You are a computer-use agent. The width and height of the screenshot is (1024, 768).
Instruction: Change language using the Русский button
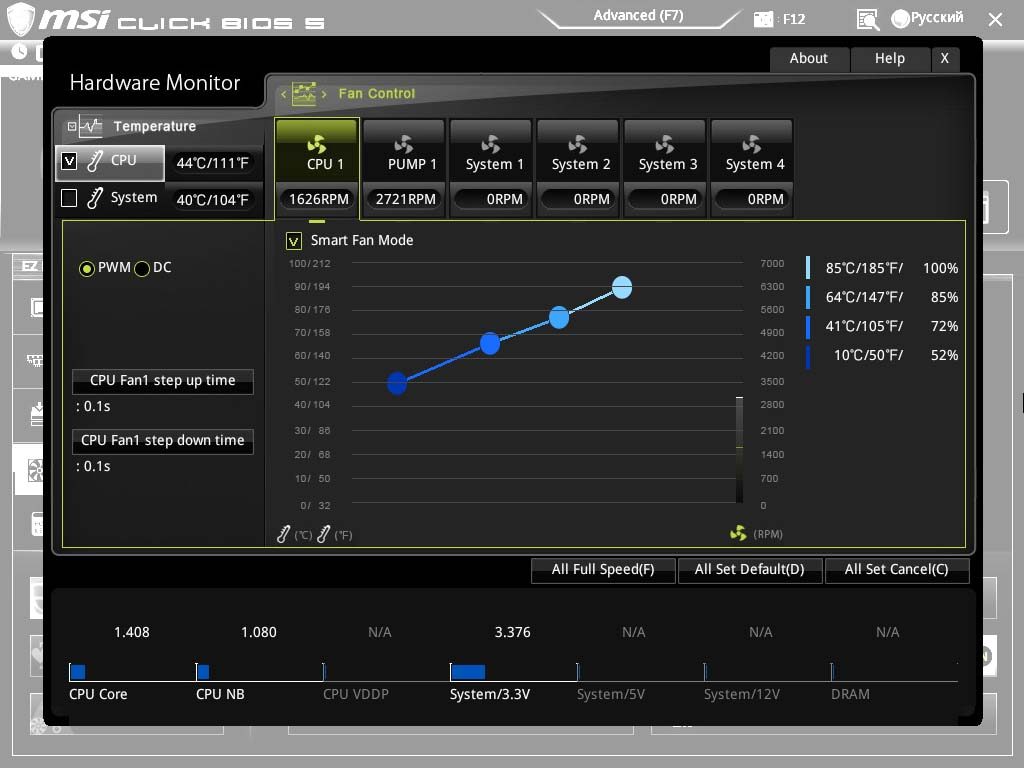tap(927, 18)
